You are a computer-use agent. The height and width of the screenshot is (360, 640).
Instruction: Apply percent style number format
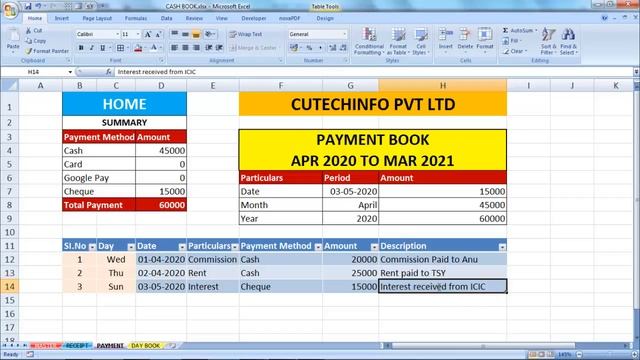[309, 48]
